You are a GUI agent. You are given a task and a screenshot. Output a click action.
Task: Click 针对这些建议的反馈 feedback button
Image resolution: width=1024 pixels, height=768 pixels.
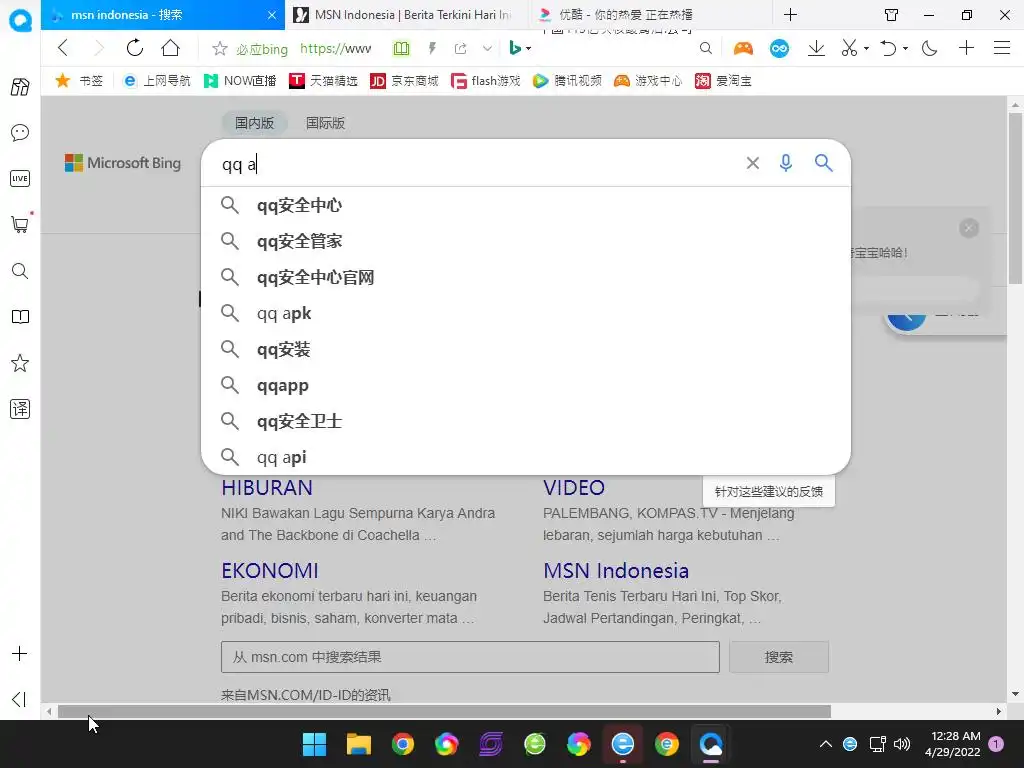coord(769,492)
